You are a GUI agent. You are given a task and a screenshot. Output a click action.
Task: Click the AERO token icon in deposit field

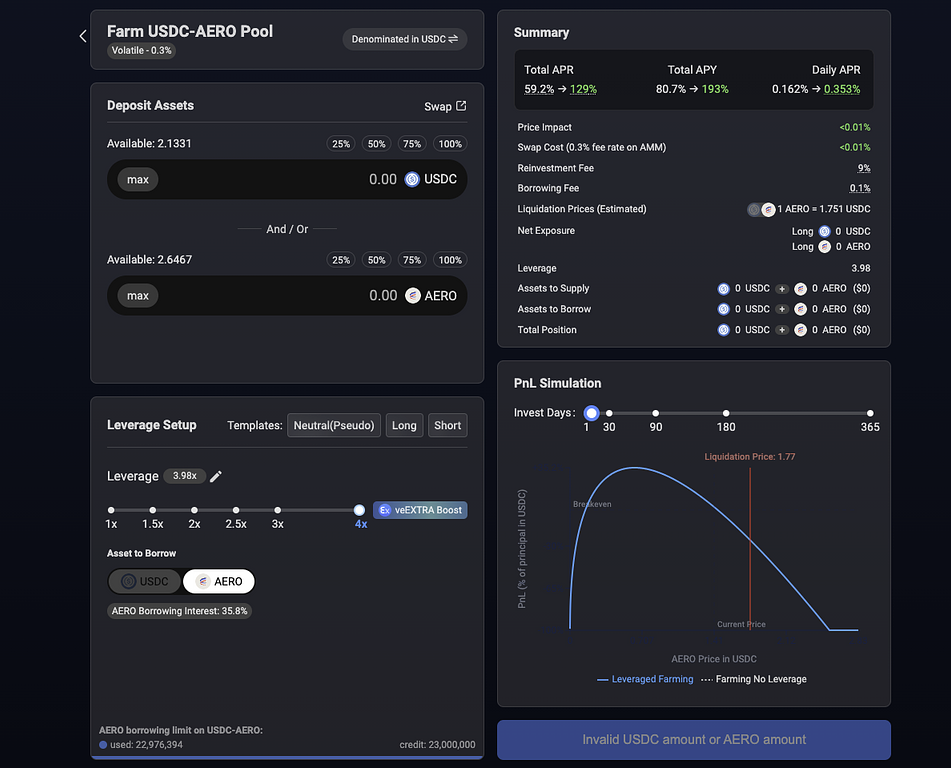click(412, 296)
